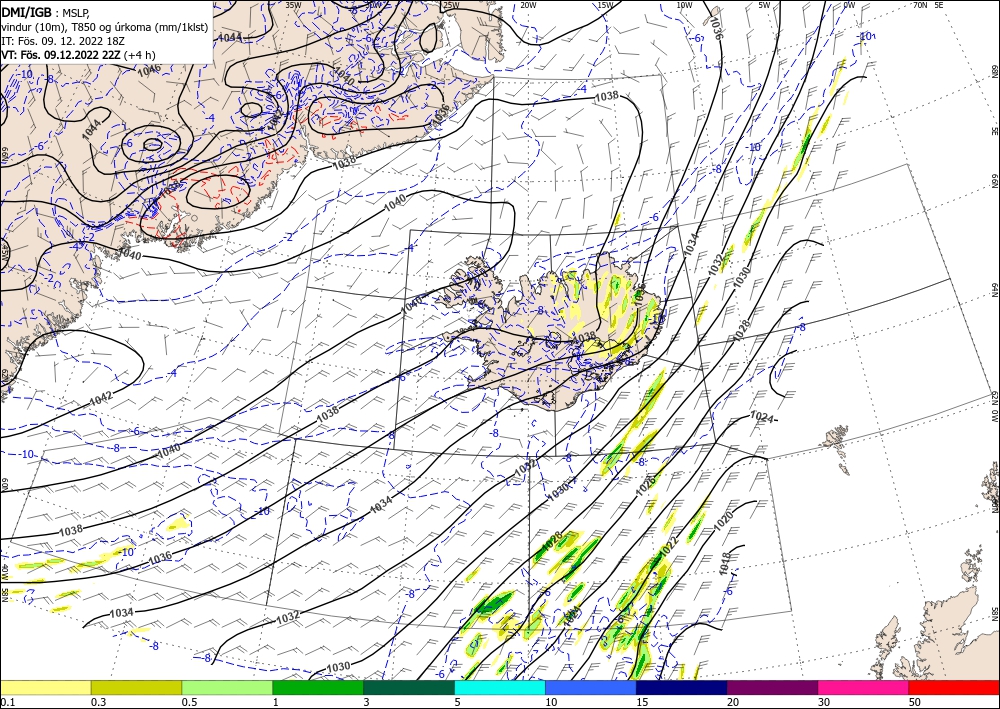Click the light green 0.5–1 legend swatch
Screen dimensions: 1000x709
click(227, 687)
